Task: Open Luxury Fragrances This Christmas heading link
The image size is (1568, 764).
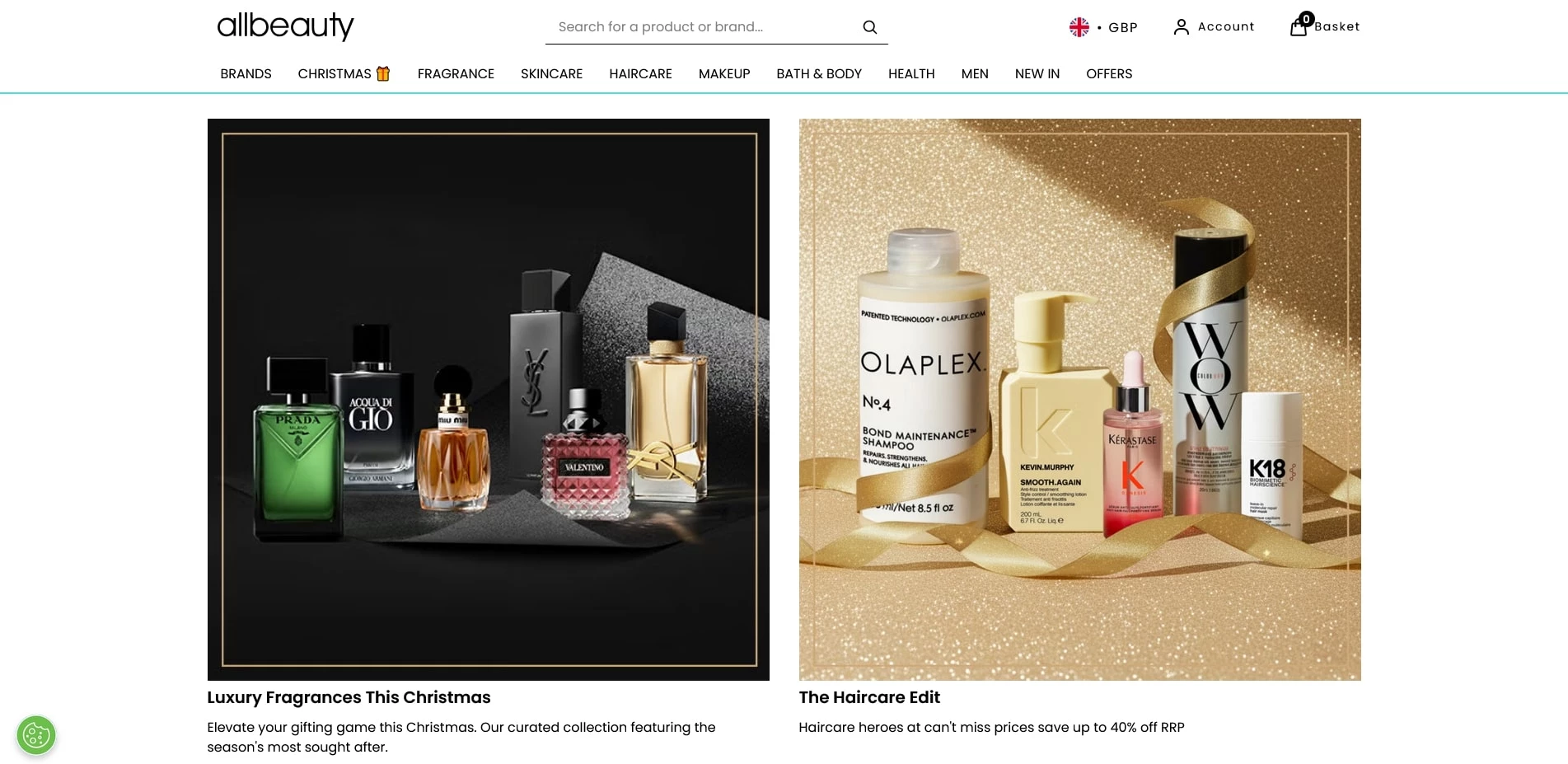Action: pyautogui.click(x=349, y=697)
